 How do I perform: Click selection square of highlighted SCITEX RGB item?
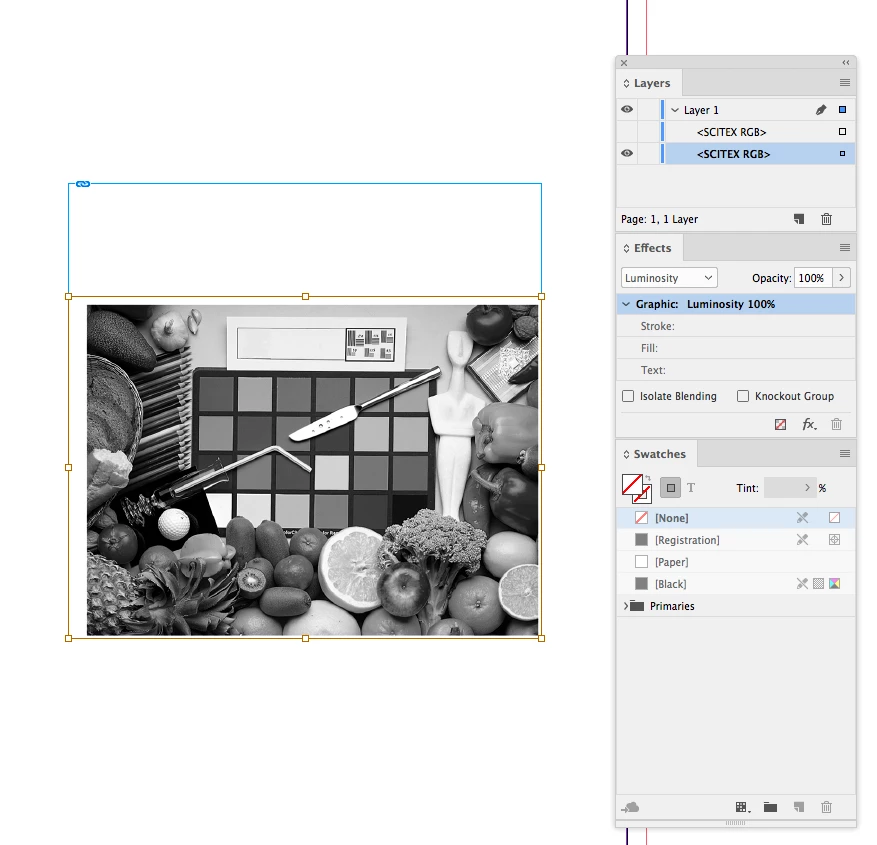pyautogui.click(x=842, y=154)
